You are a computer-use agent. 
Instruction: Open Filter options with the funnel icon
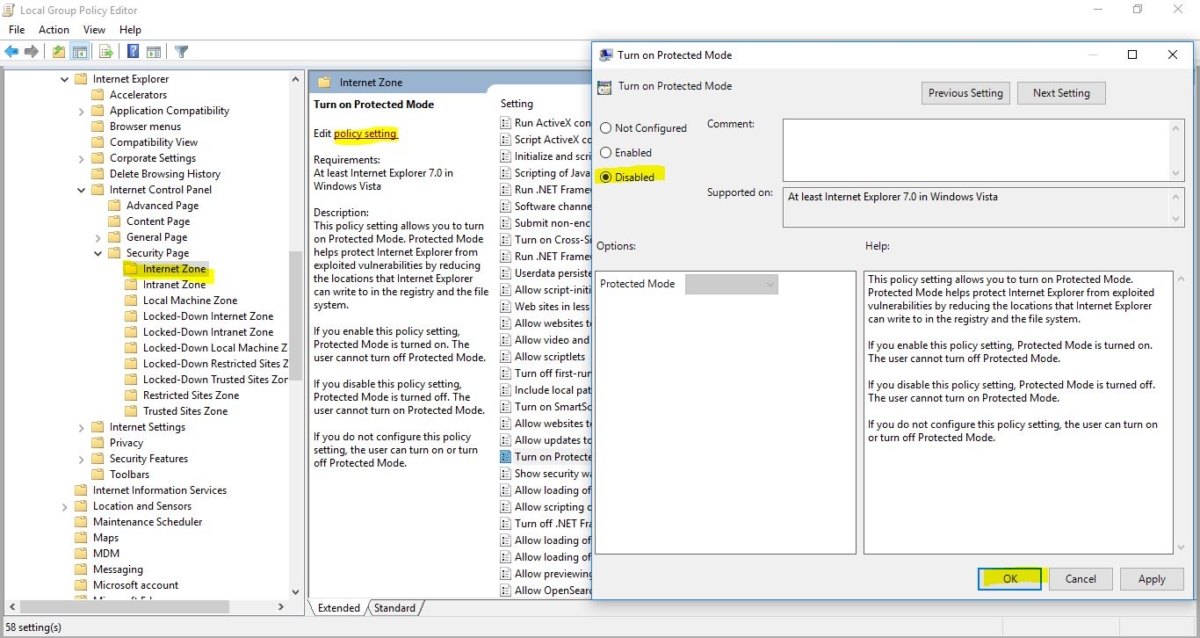click(x=183, y=50)
